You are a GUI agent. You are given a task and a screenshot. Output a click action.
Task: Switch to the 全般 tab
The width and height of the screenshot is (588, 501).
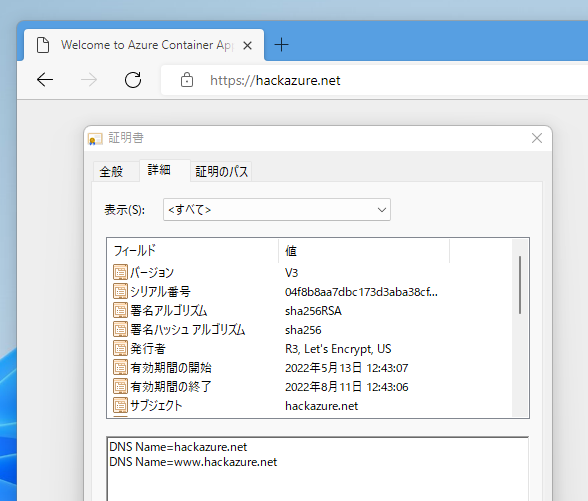(x=116, y=172)
